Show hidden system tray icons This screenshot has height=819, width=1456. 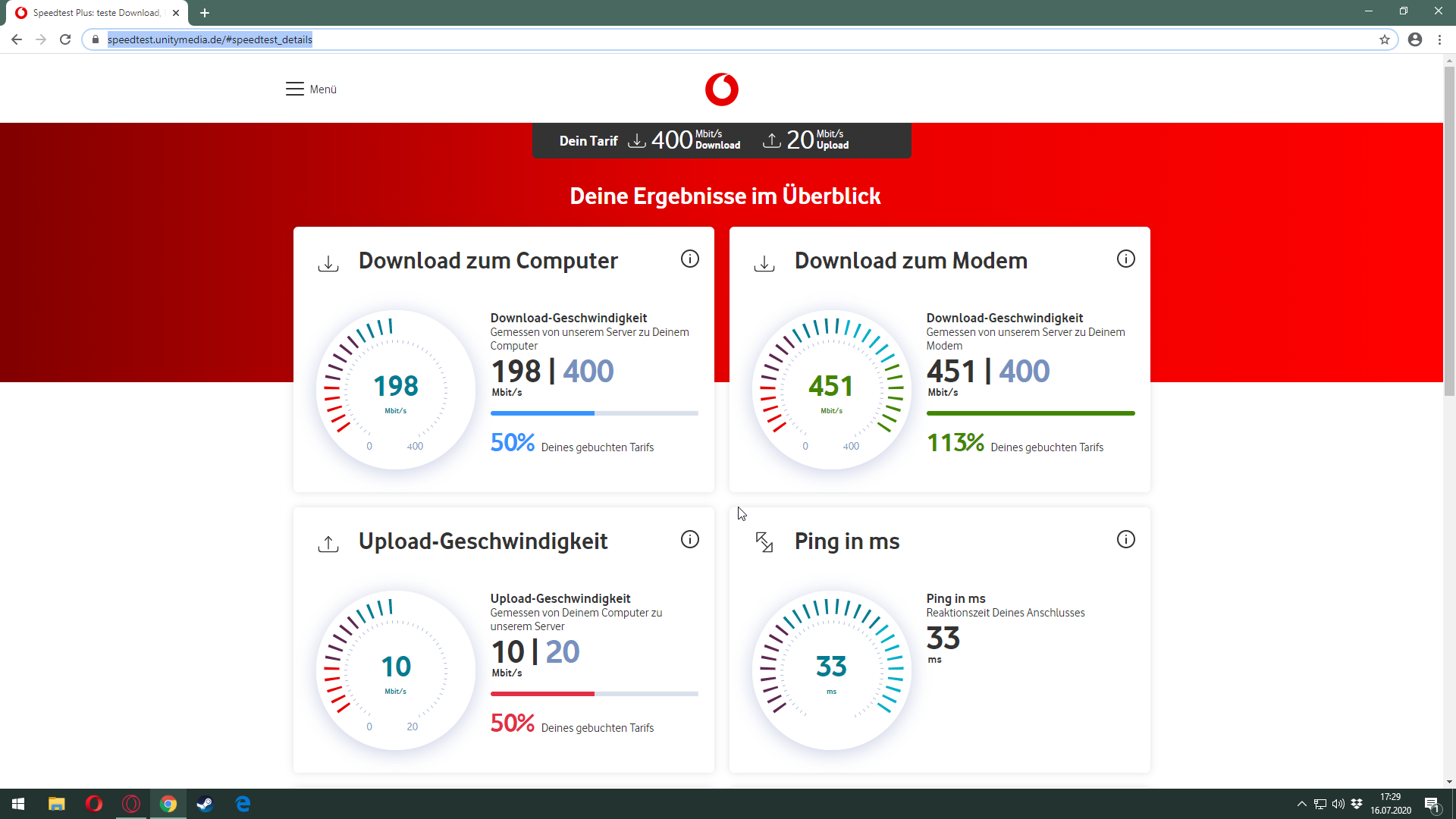[1301, 804]
